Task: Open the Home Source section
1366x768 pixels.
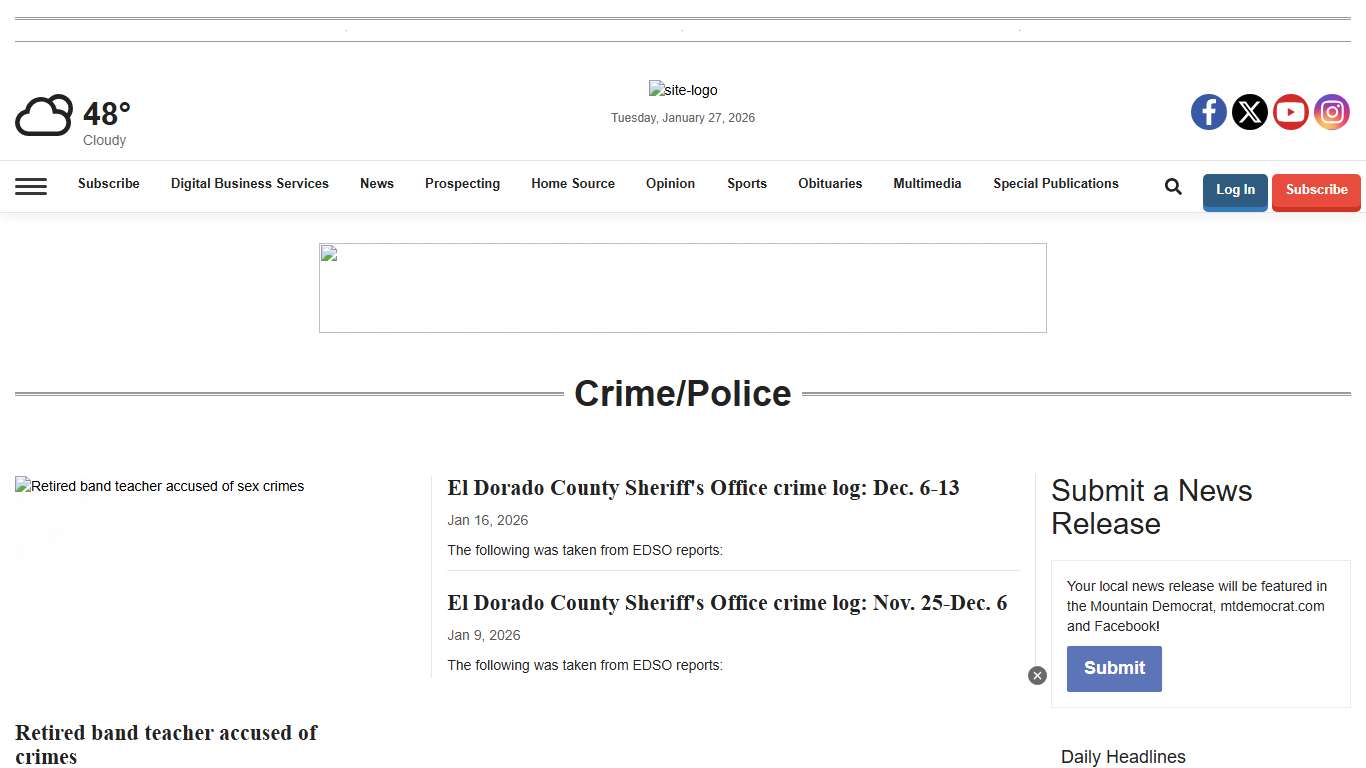Action: (x=573, y=184)
